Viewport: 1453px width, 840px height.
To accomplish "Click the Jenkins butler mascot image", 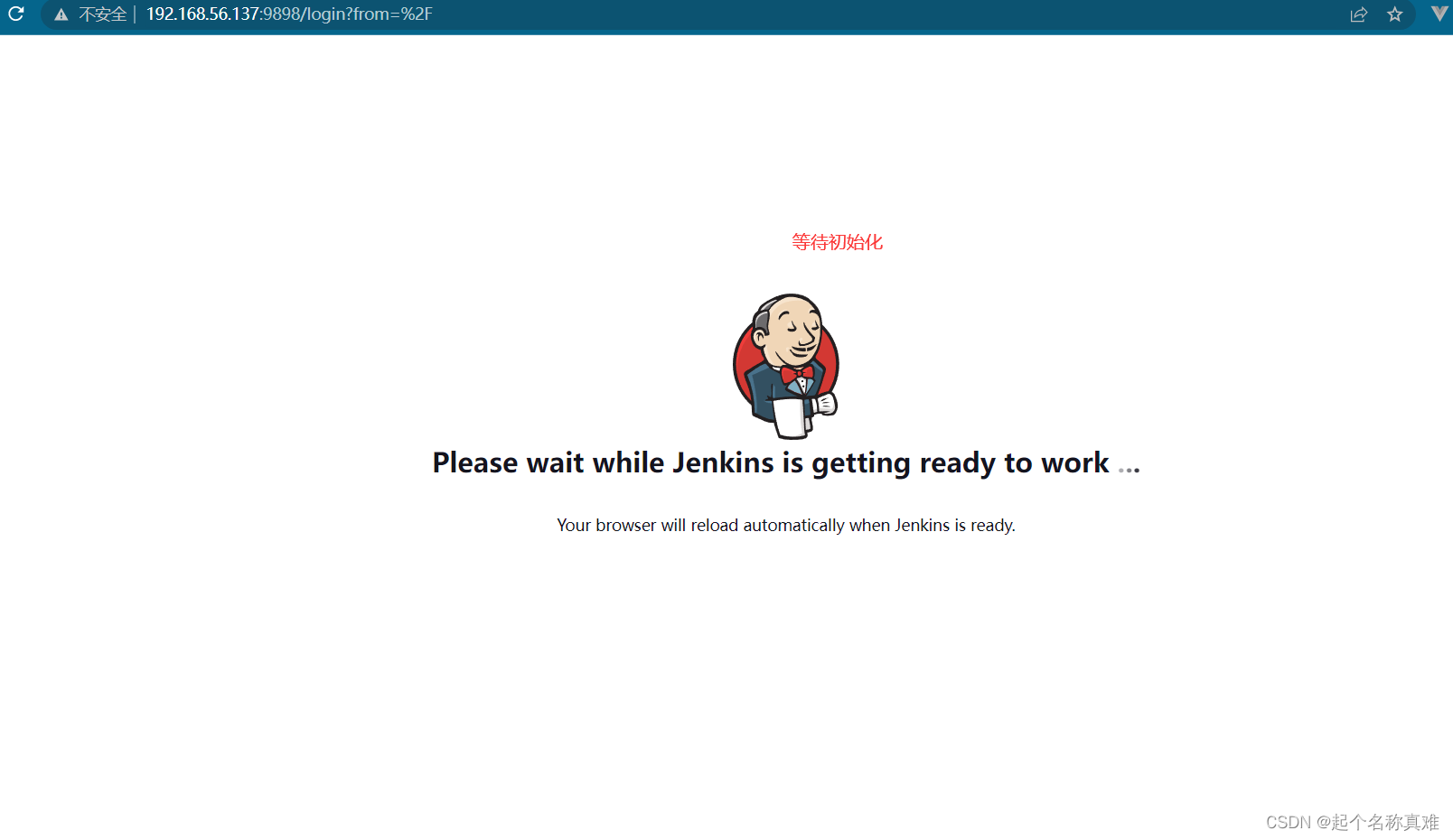I will tap(786, 366).
